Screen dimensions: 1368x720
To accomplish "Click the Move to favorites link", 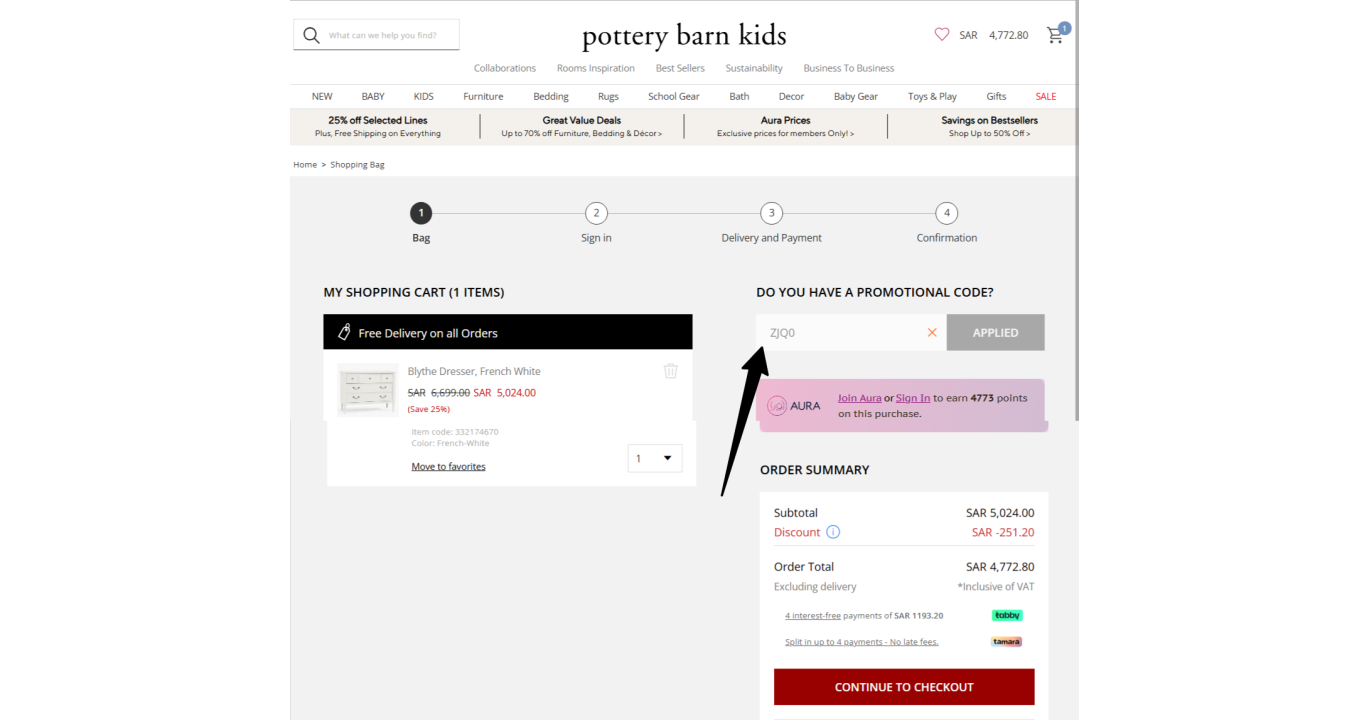I will coord(448,467).
